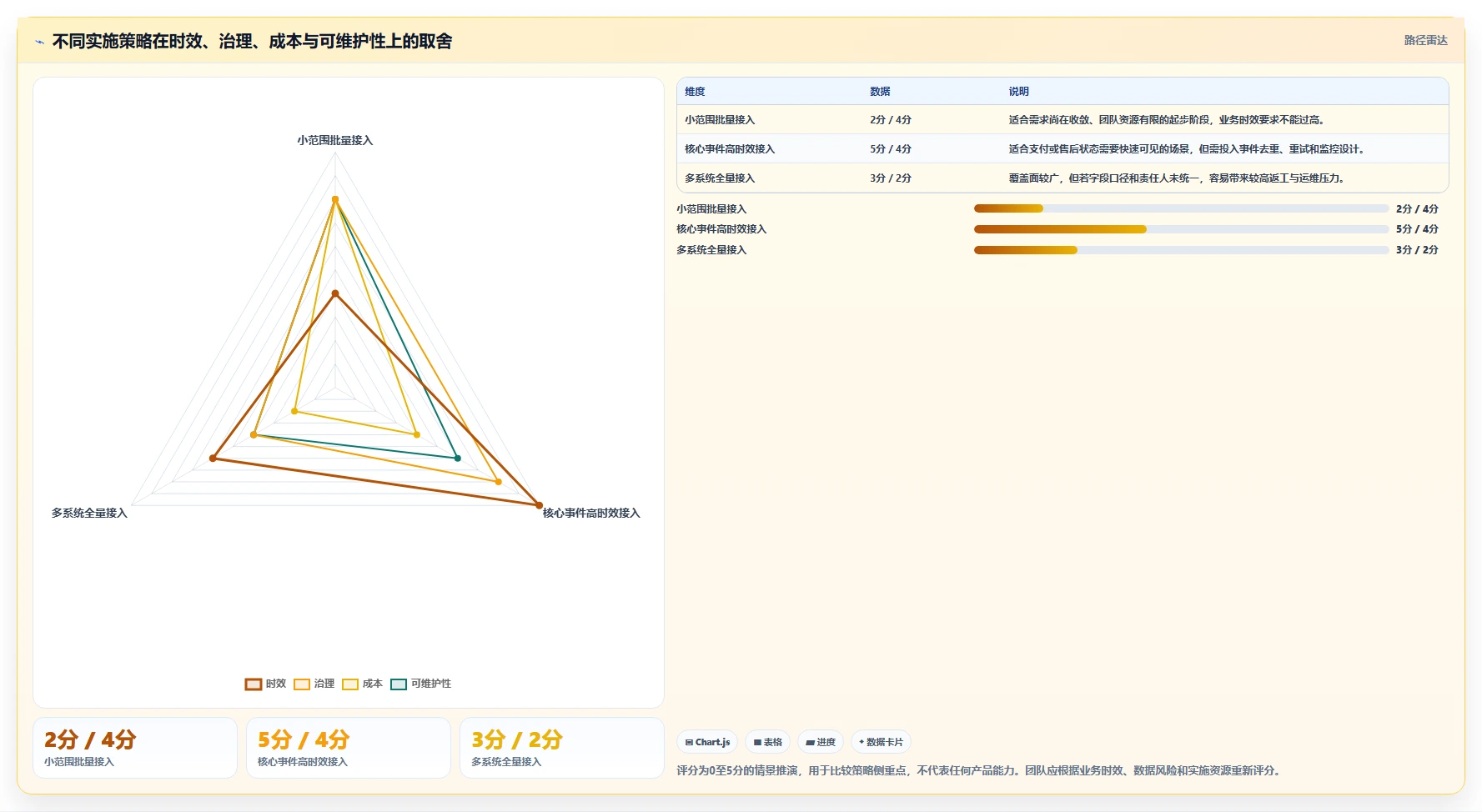Click the 小范围批量接入 progress bar
The width and height of the screenshot is (1482, 812).
click(x=1181, y=208)
